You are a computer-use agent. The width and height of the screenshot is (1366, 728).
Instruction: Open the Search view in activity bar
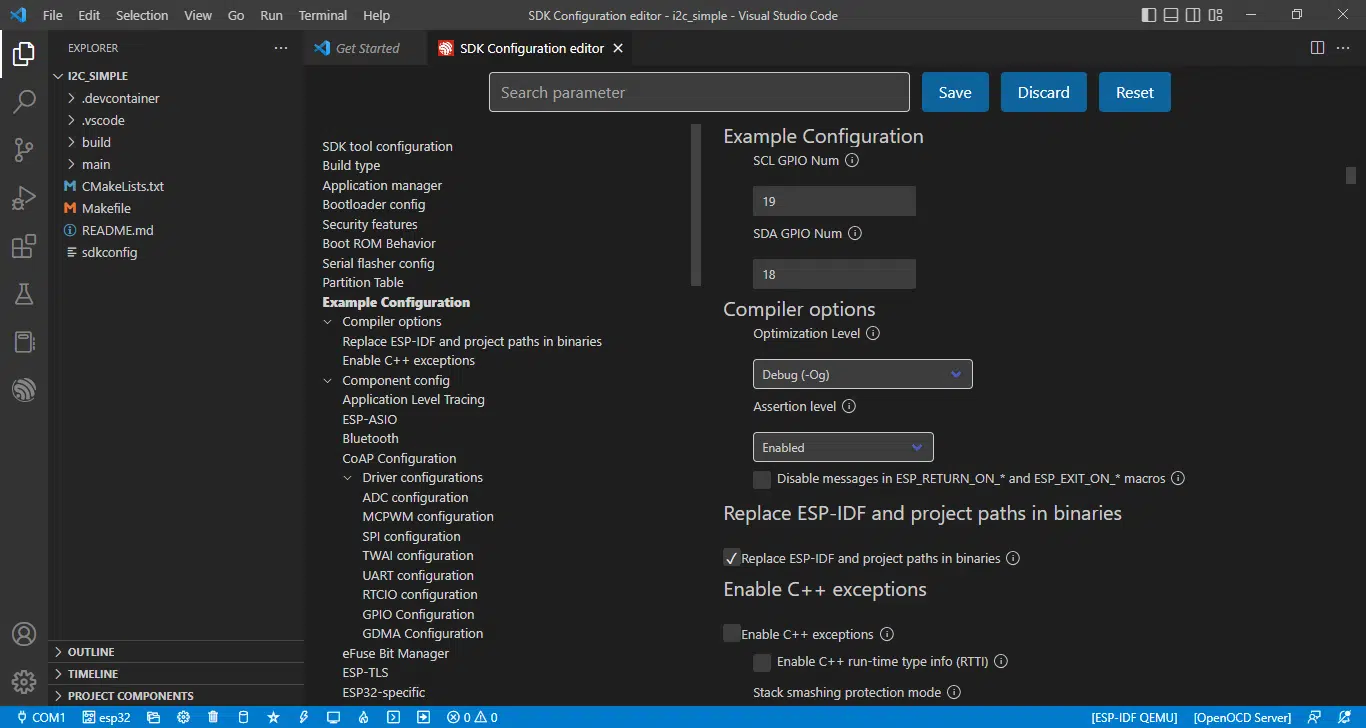point(24,101)
